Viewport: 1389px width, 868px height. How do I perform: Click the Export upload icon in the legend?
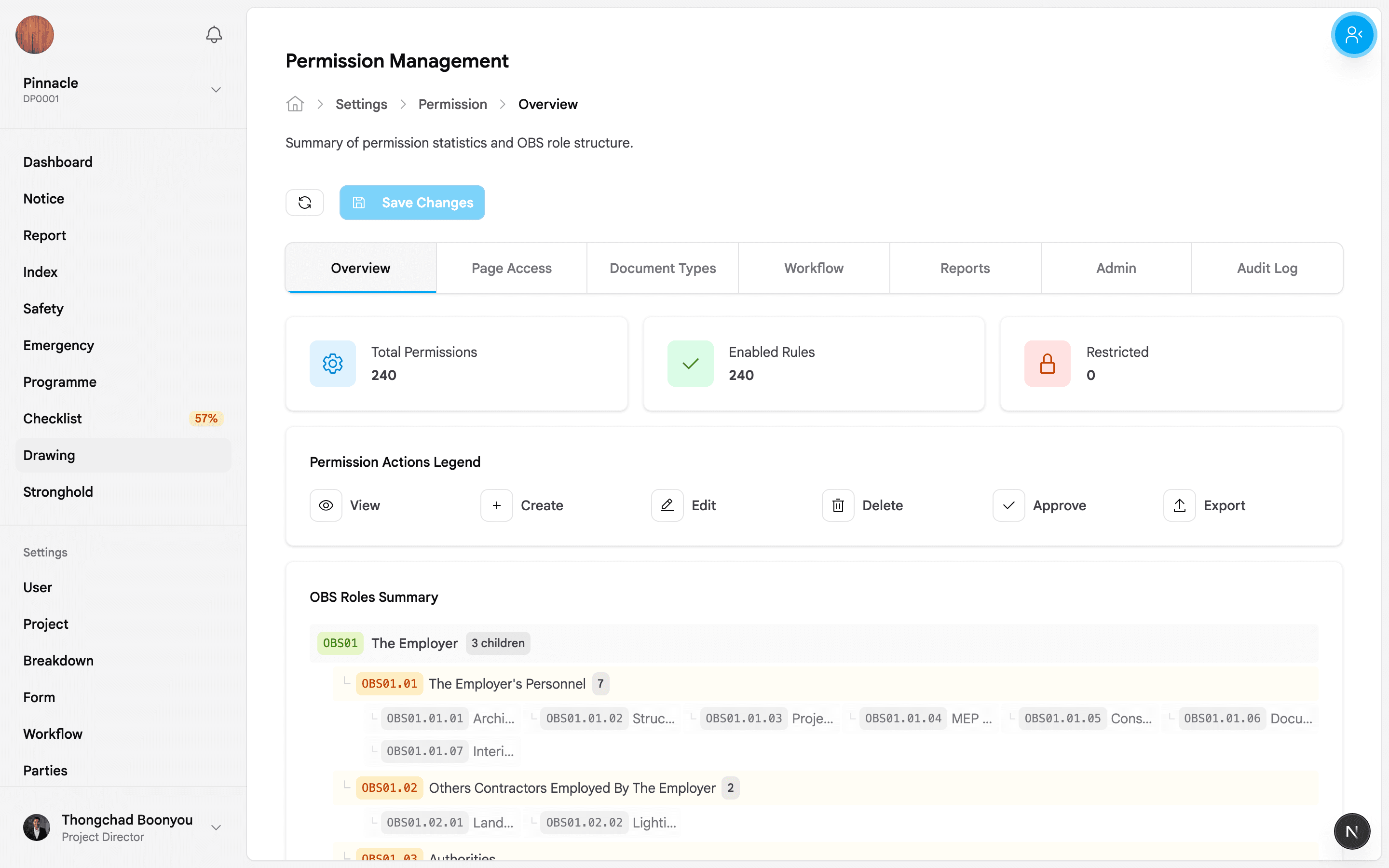[1179, 505]
